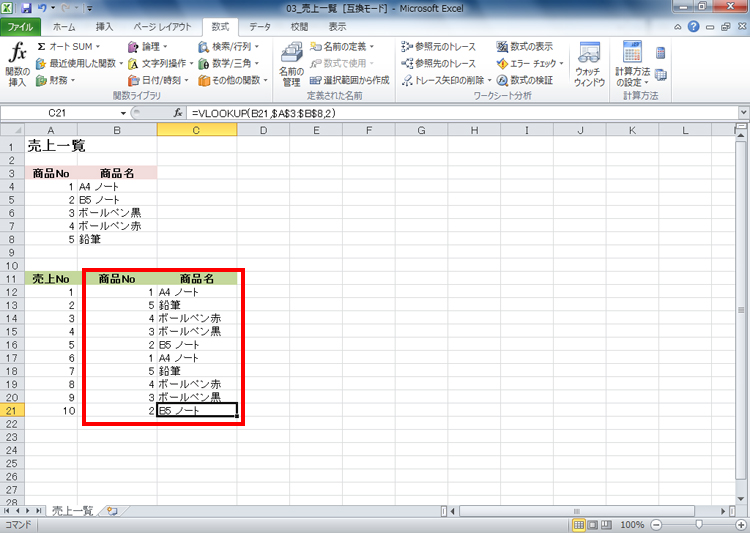The width and height of the screenshot is (750, 533).
Task: Select column C header
Action: [197, 130]
